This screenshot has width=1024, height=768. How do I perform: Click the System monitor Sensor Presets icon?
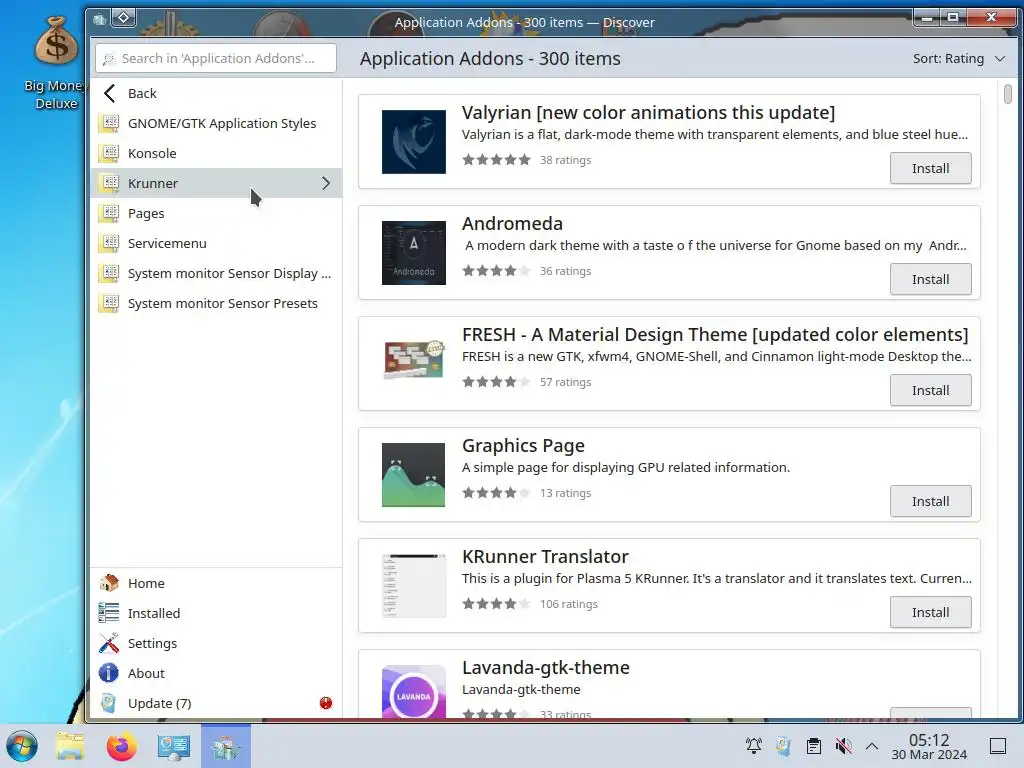coord(108,304)
